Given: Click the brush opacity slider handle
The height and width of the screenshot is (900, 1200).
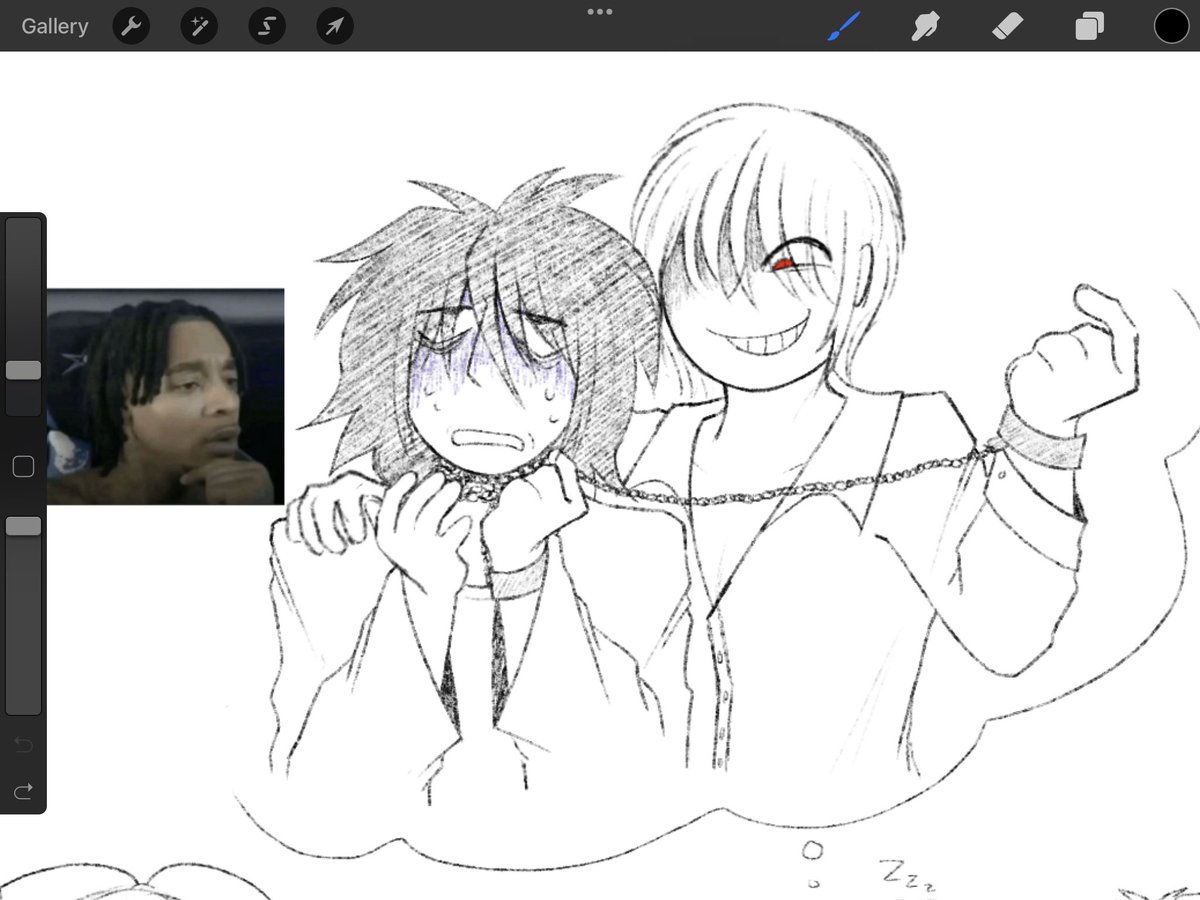Looking at the screenshot, I should (x=23, y=526).
